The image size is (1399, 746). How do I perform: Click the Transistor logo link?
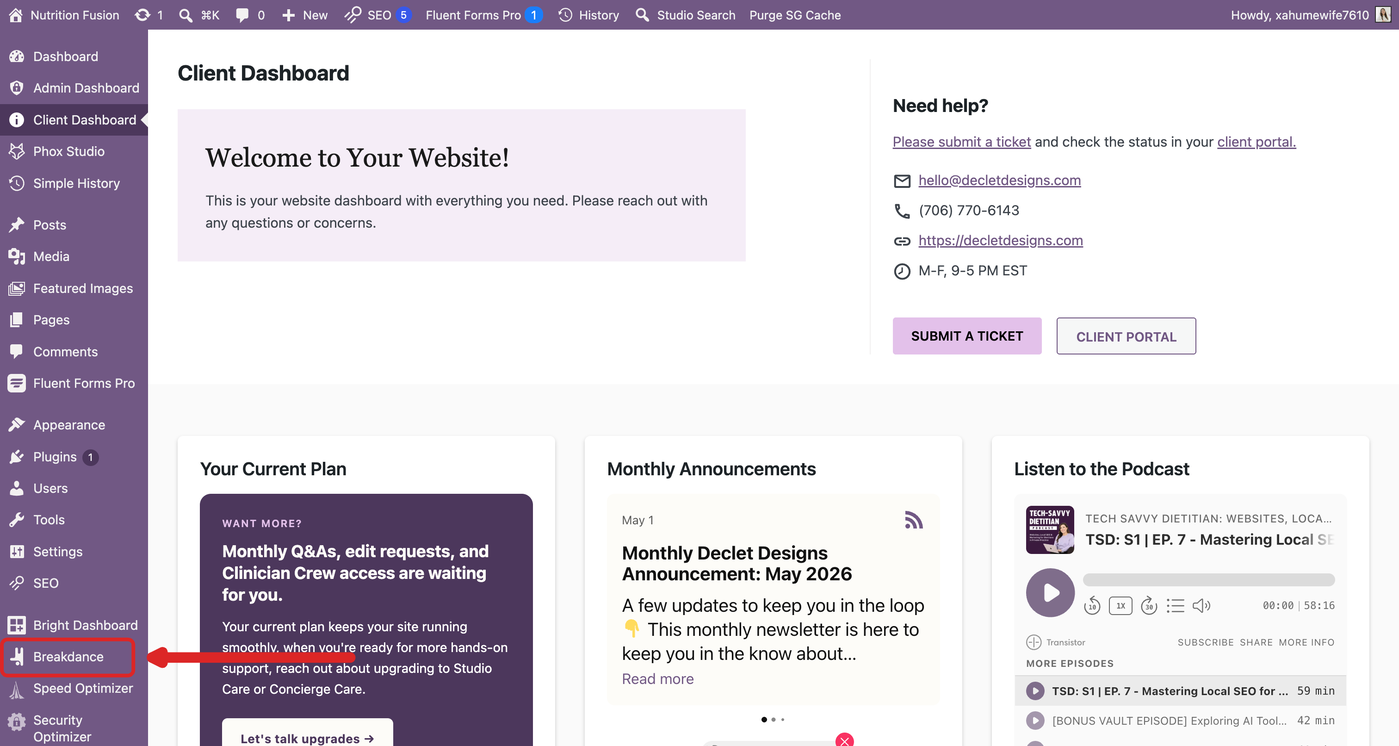[1056, 642]
